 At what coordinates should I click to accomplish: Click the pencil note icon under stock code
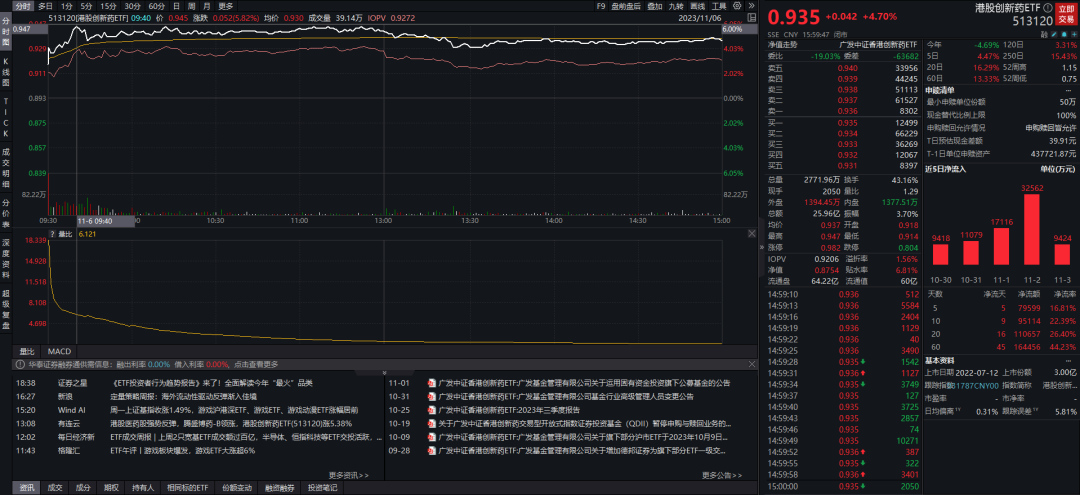pos(1054,34)
